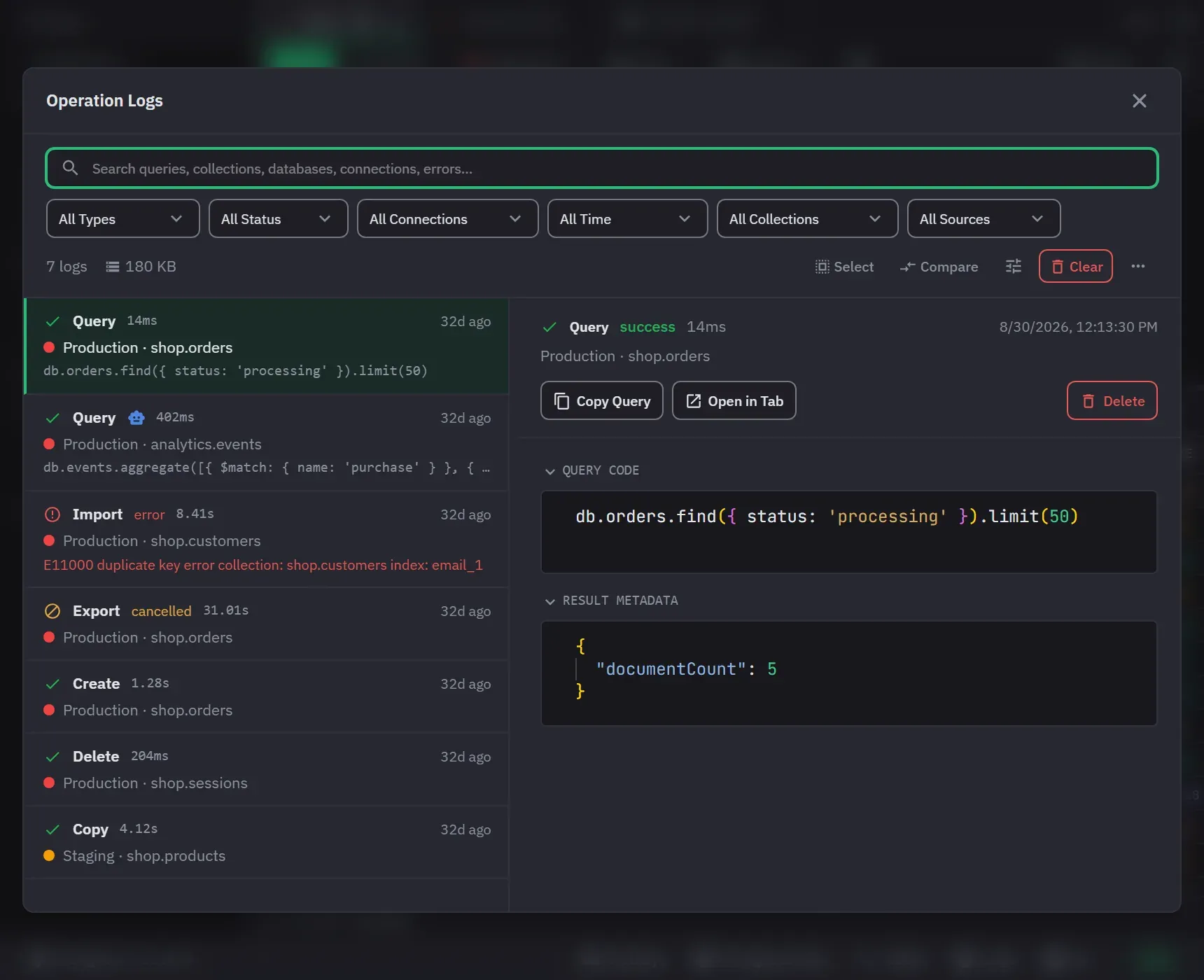Click the Select logs button
The image size is (1204, 980).
(844, 267)
